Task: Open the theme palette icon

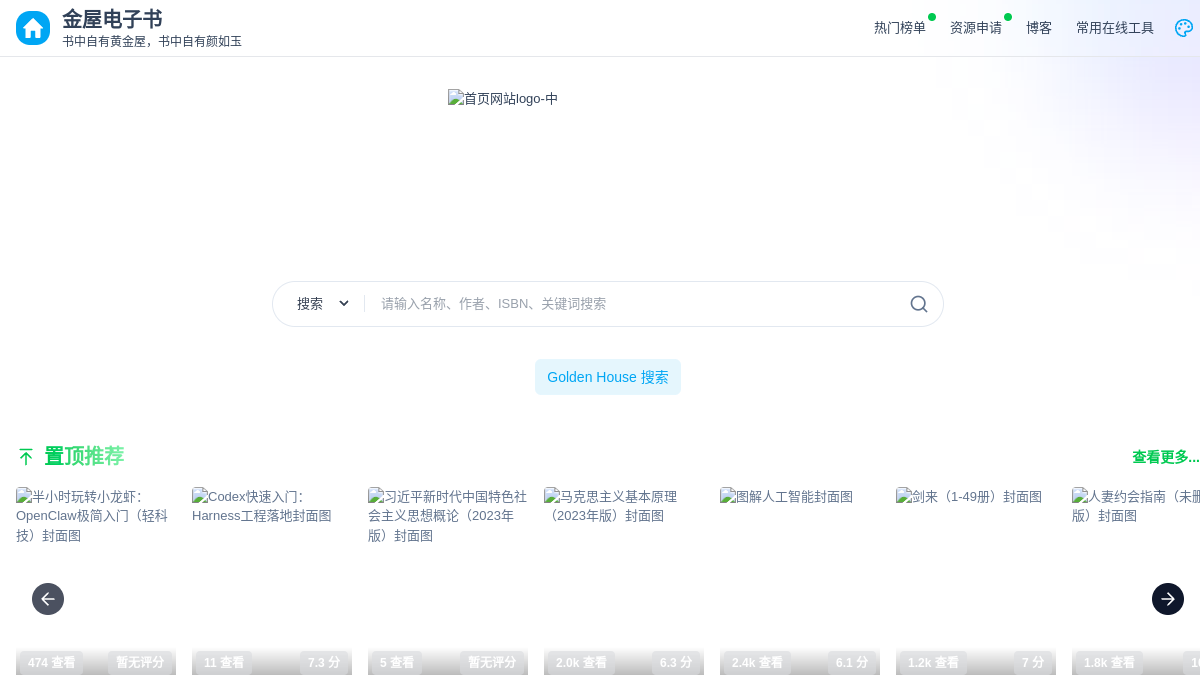Action: (x=1184, y=28)
